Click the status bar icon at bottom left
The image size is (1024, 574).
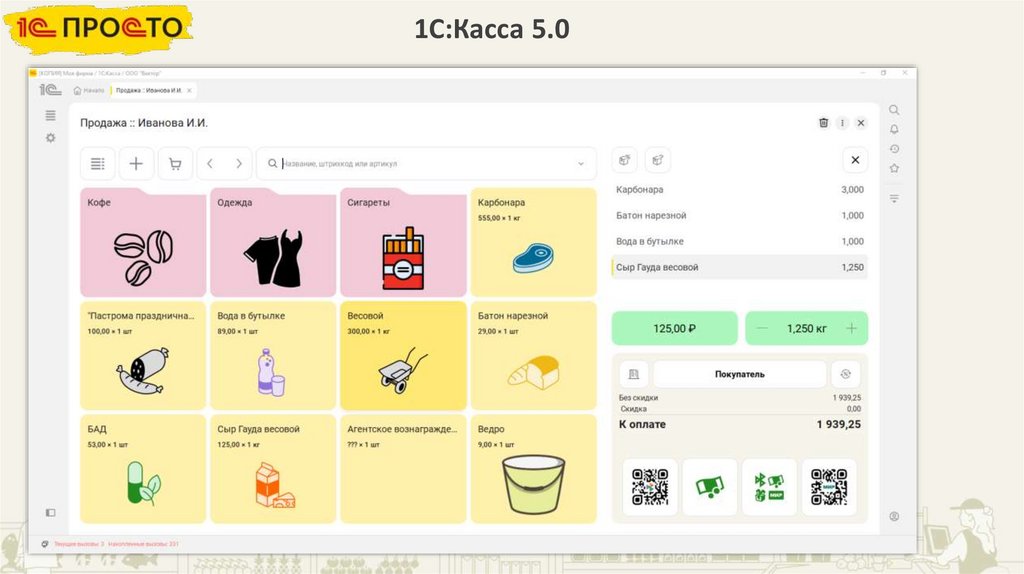point(44,543)
